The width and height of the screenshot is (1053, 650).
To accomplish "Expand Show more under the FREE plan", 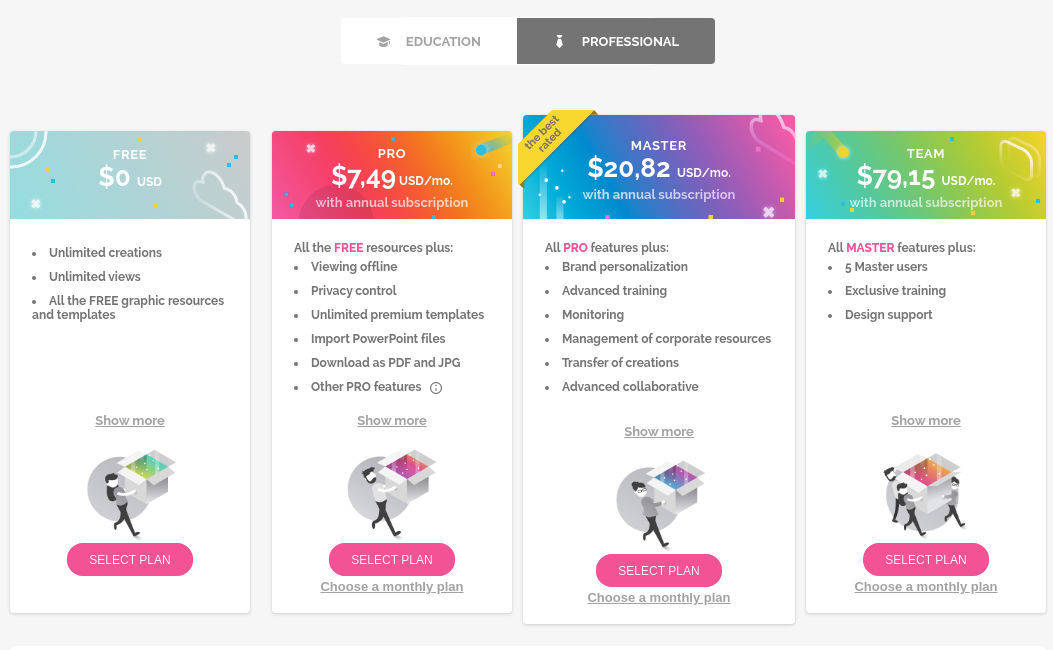I will click(129, 420).
